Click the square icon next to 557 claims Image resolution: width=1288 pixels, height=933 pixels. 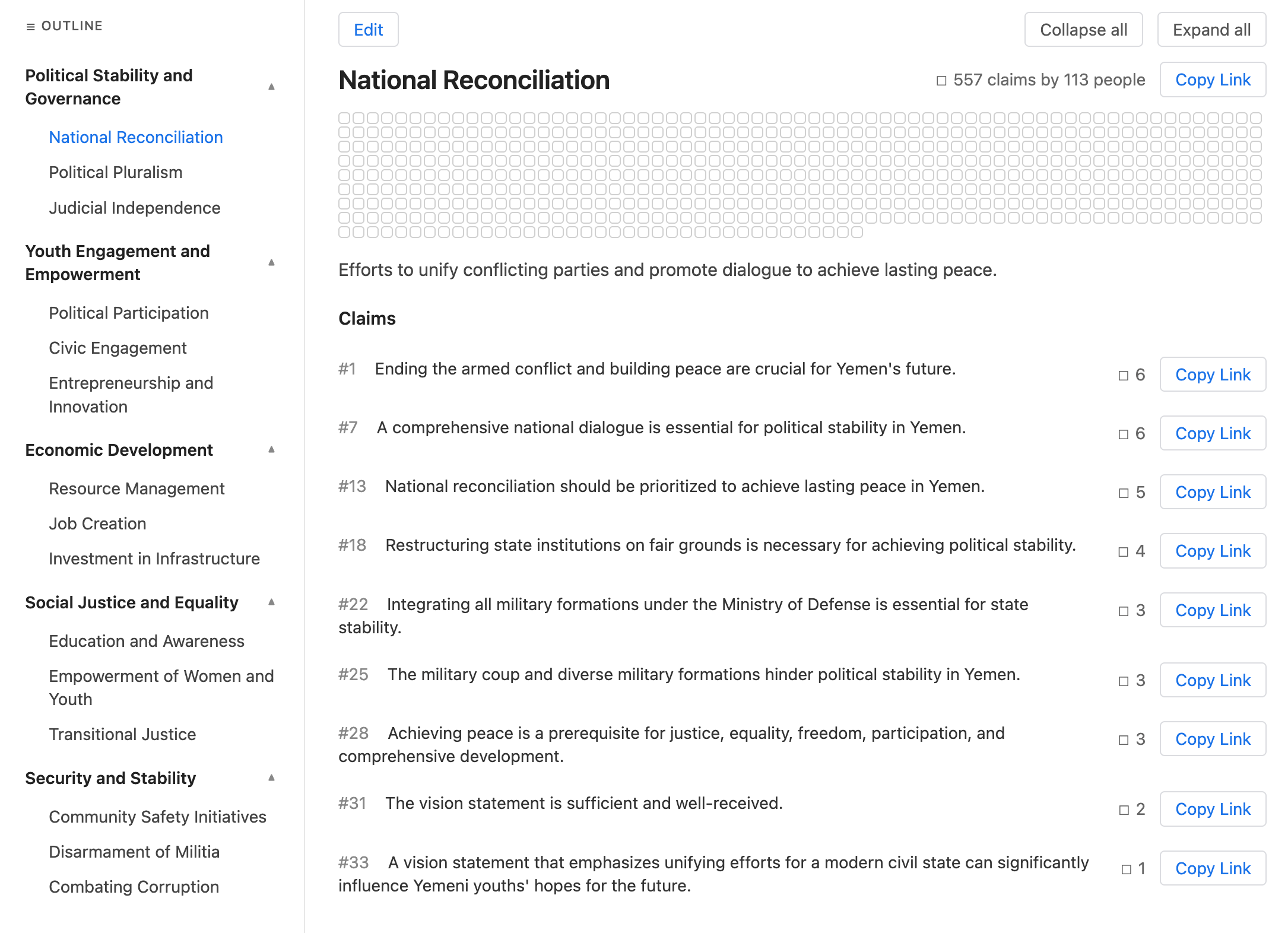[941, 80]
